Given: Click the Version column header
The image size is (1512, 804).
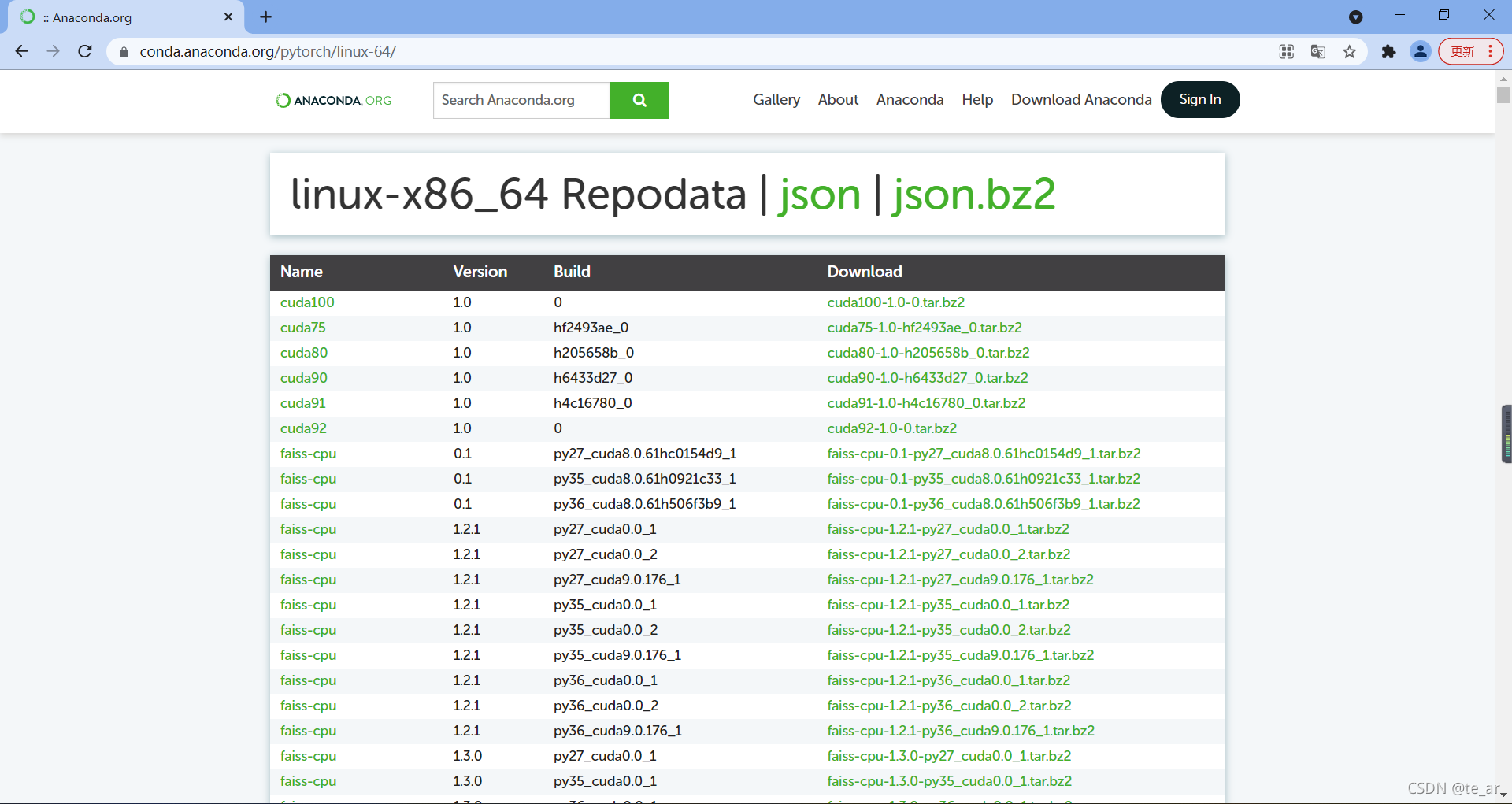Looking at the screenshot, I should (480, 272).
